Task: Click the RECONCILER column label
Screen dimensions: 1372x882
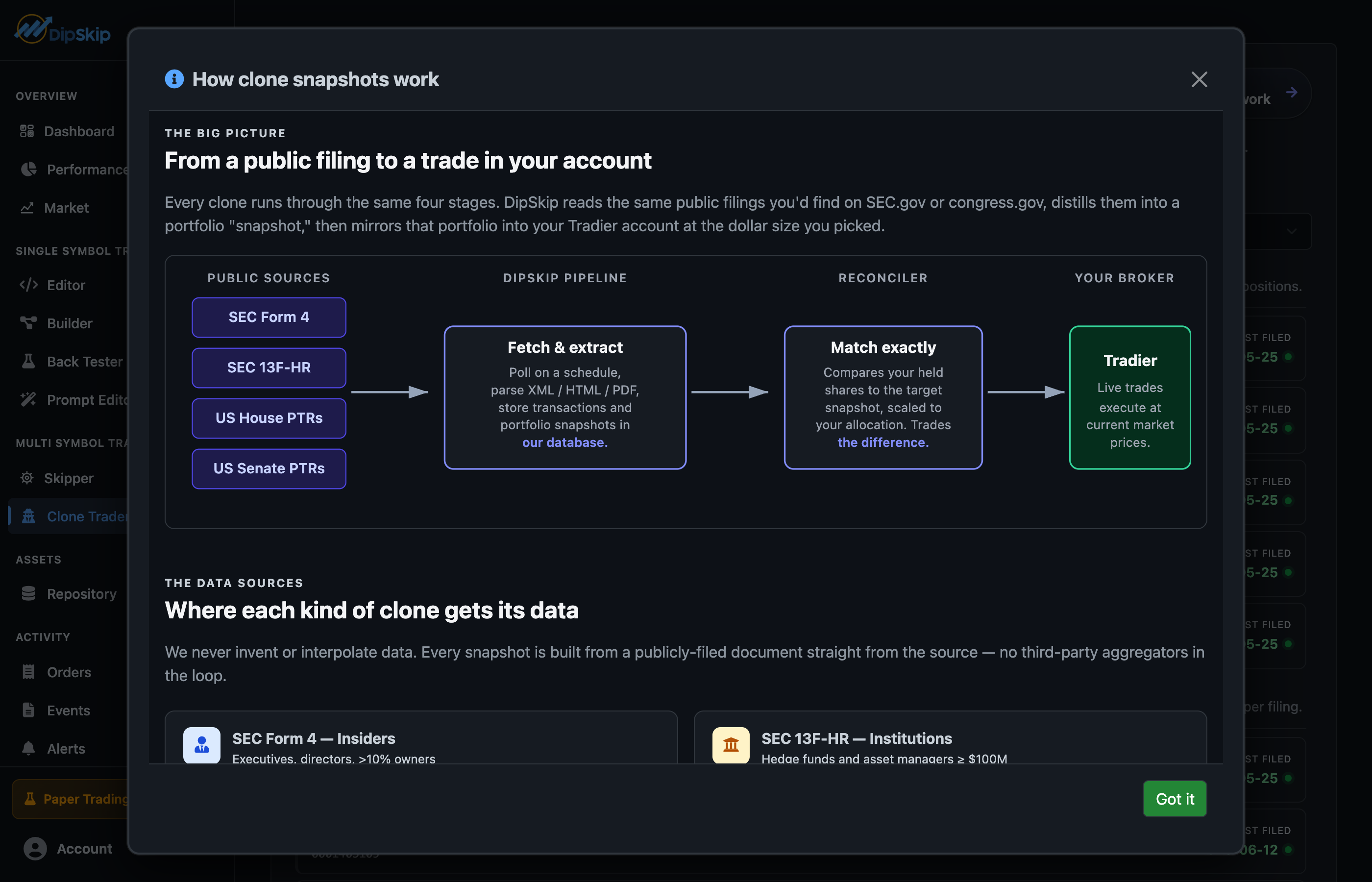Action: coord(883,278)
